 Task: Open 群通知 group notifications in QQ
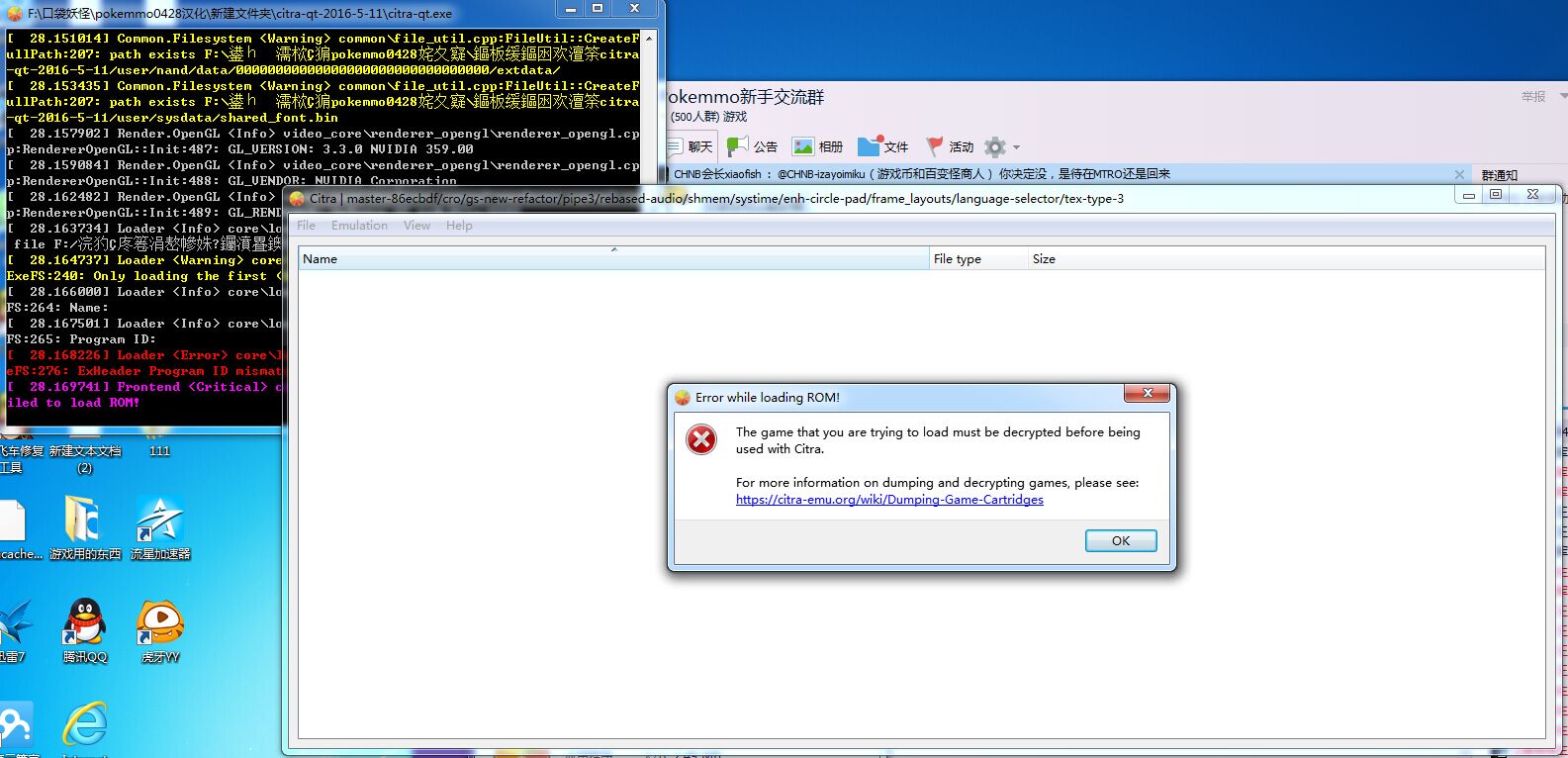(1500, 175)
